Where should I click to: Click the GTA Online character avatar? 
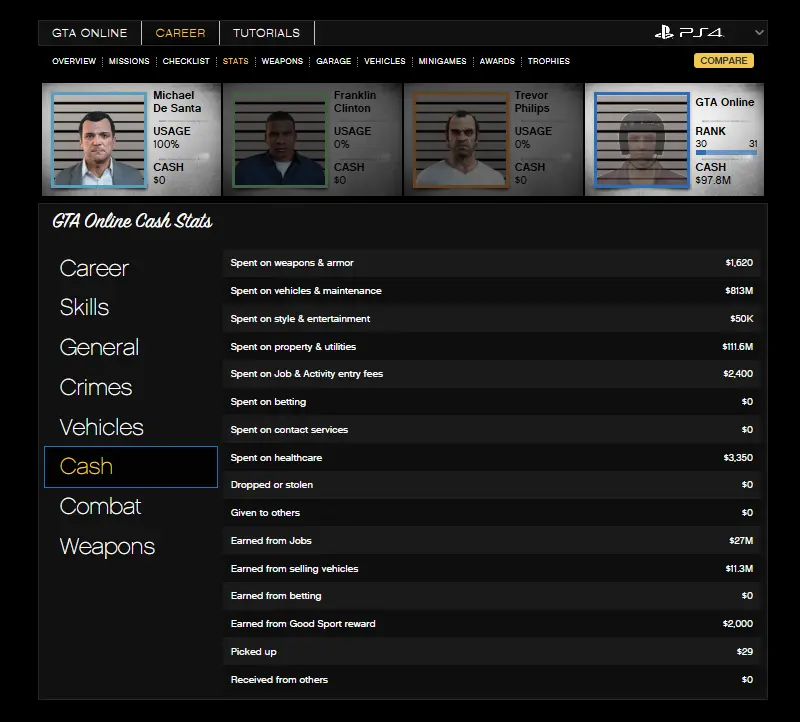coord(640,140)
